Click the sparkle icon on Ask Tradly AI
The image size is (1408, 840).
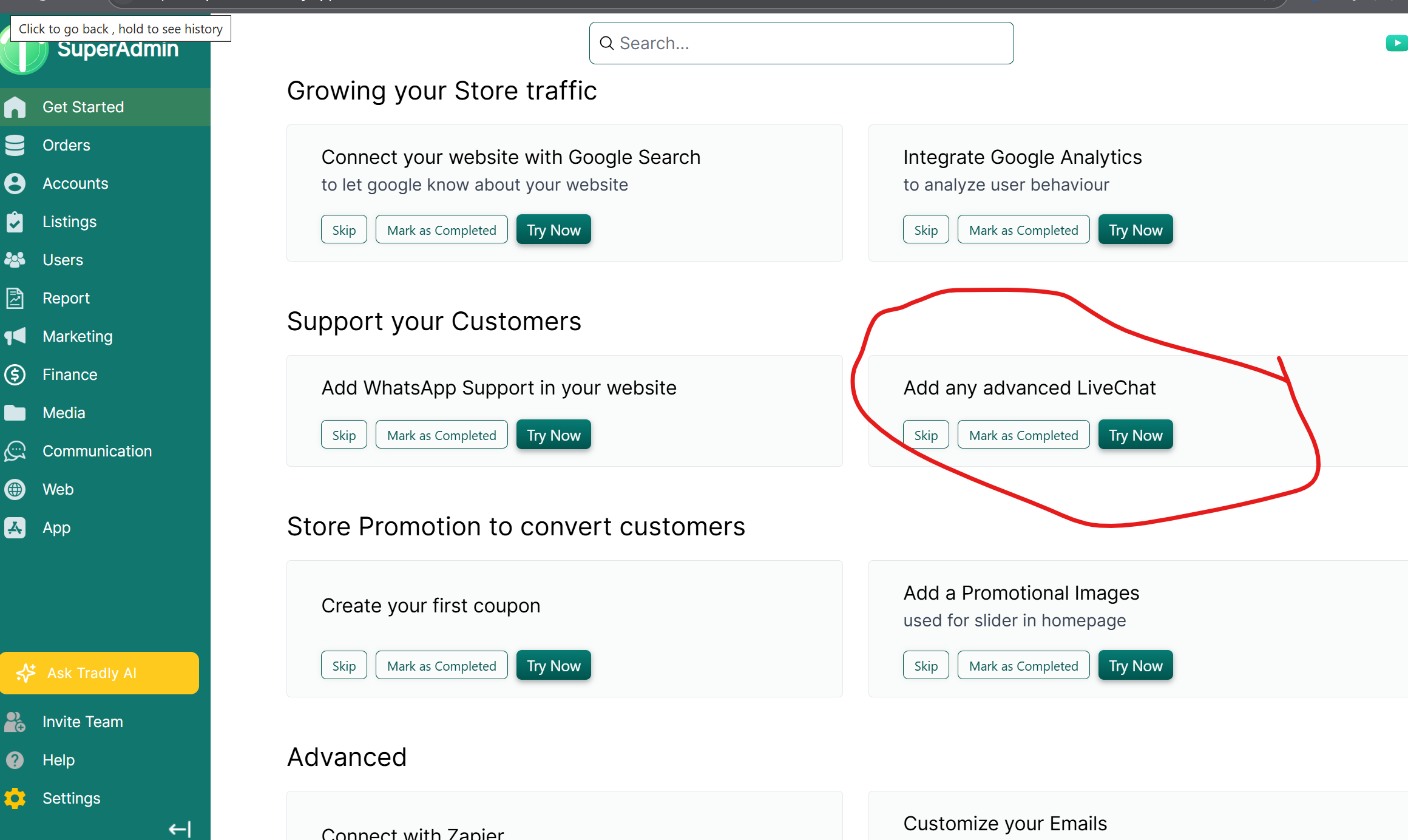tap(26, 673)
